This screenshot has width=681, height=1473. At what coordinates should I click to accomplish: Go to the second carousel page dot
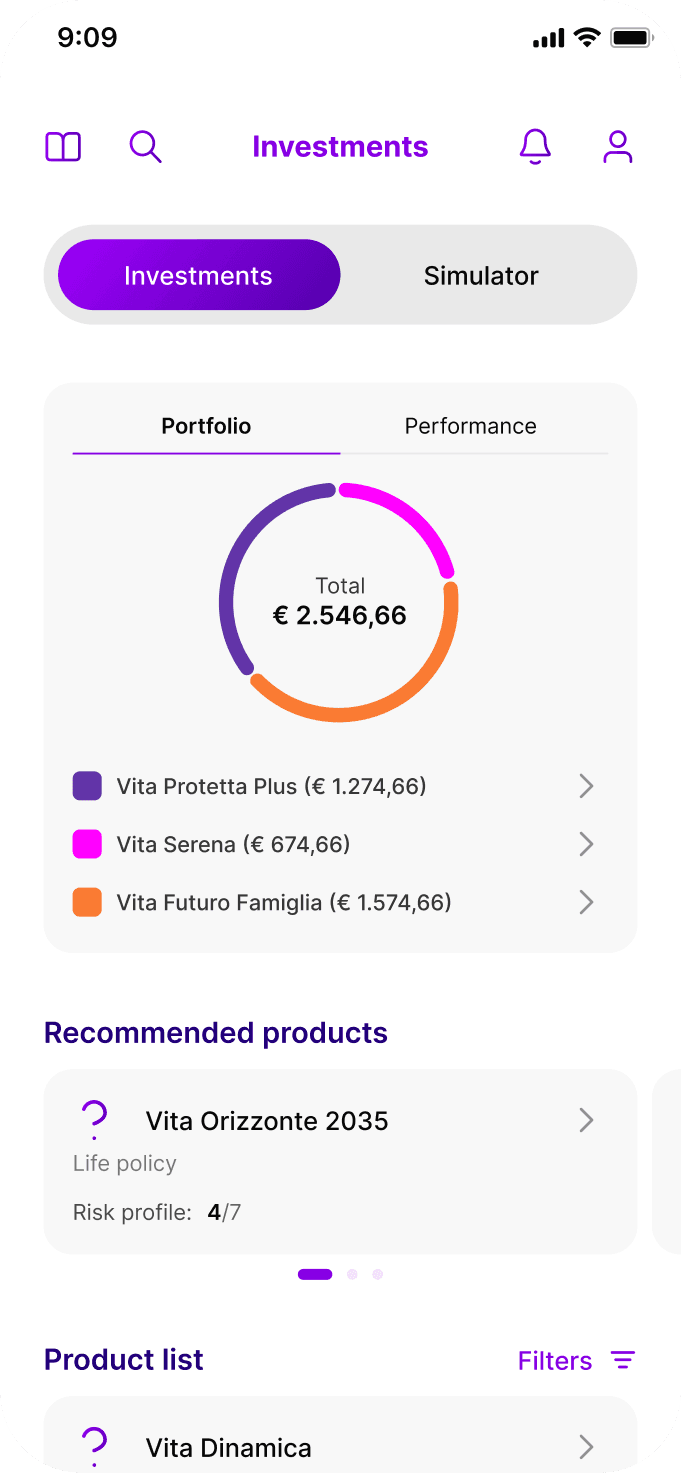click(352, 1274)
